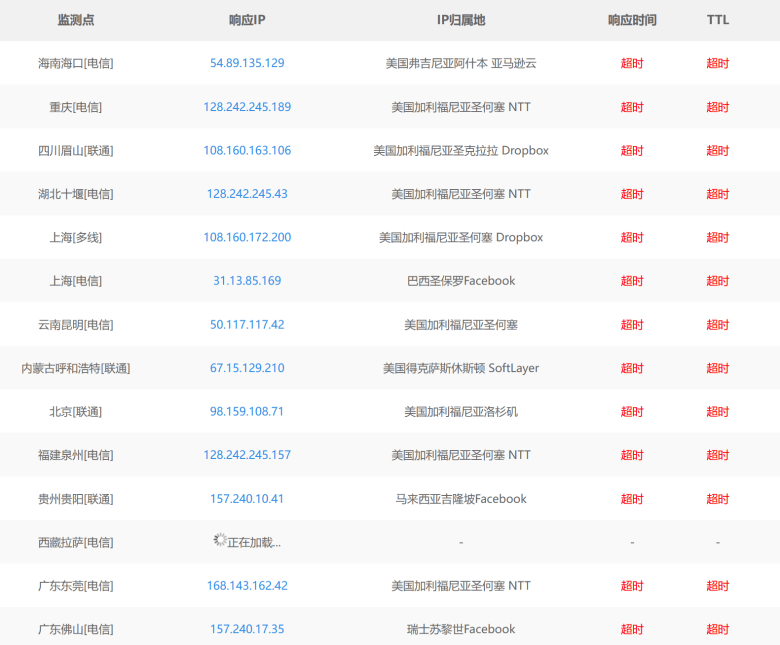Select monitor point 广东佛山[电信]
This screenshot has width=780, height=645.
click(76, 629)
